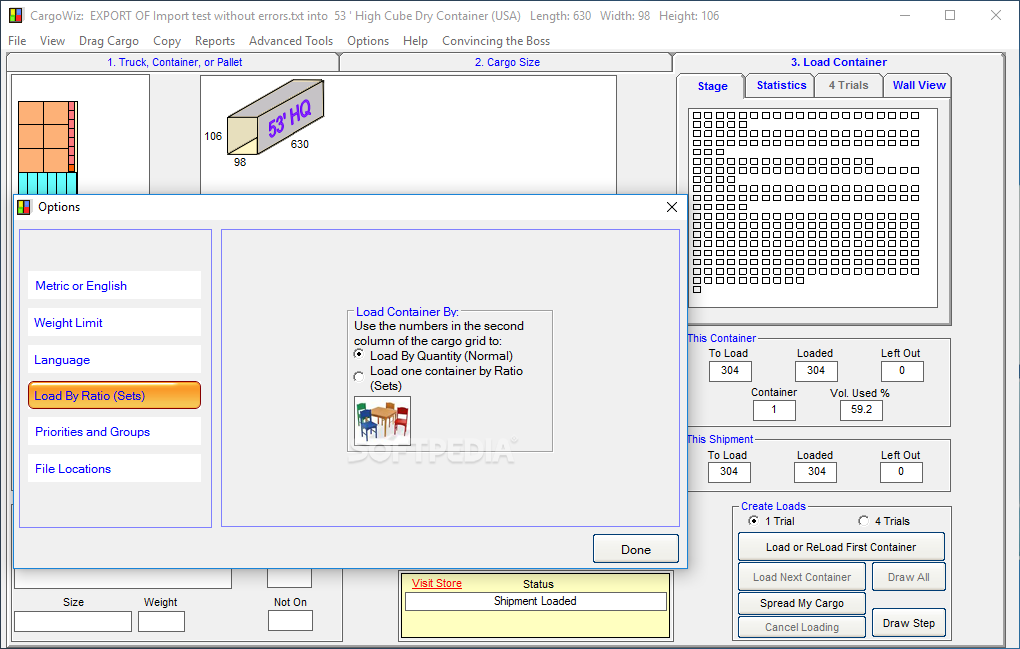Screen dimensions: 1020x649
Task: Click the Spread My Cargo button
Action: point(801,603)
